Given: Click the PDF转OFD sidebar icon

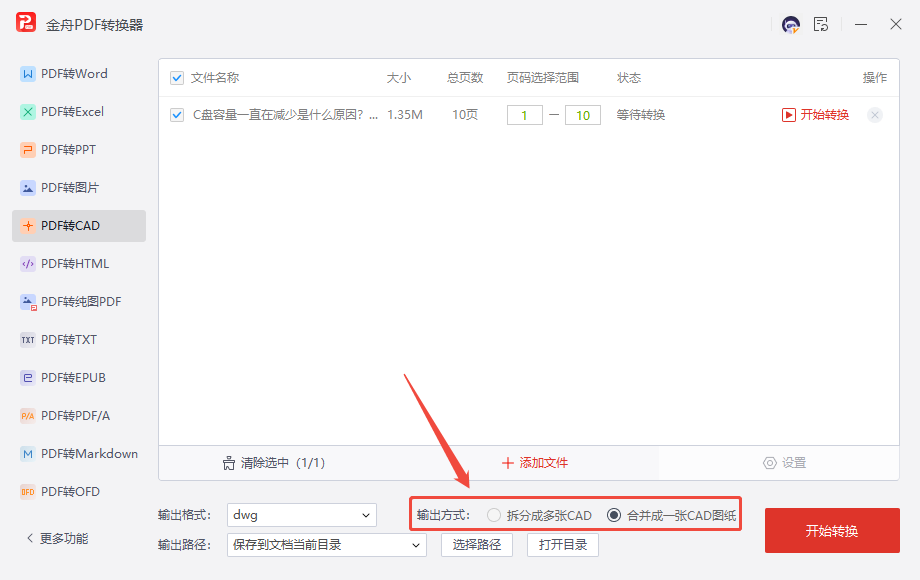Looking at the screenshot, I should click(x=28, y=492).
